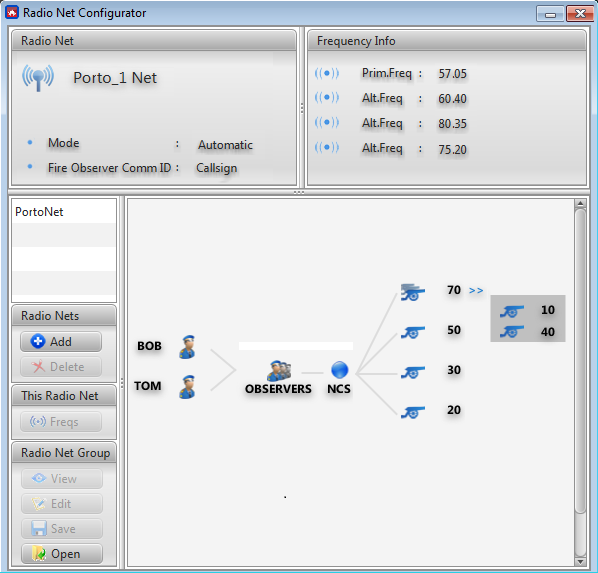Select the OBSERVERS group icon
Screen dimensions: 598x573
click(279, 370)
